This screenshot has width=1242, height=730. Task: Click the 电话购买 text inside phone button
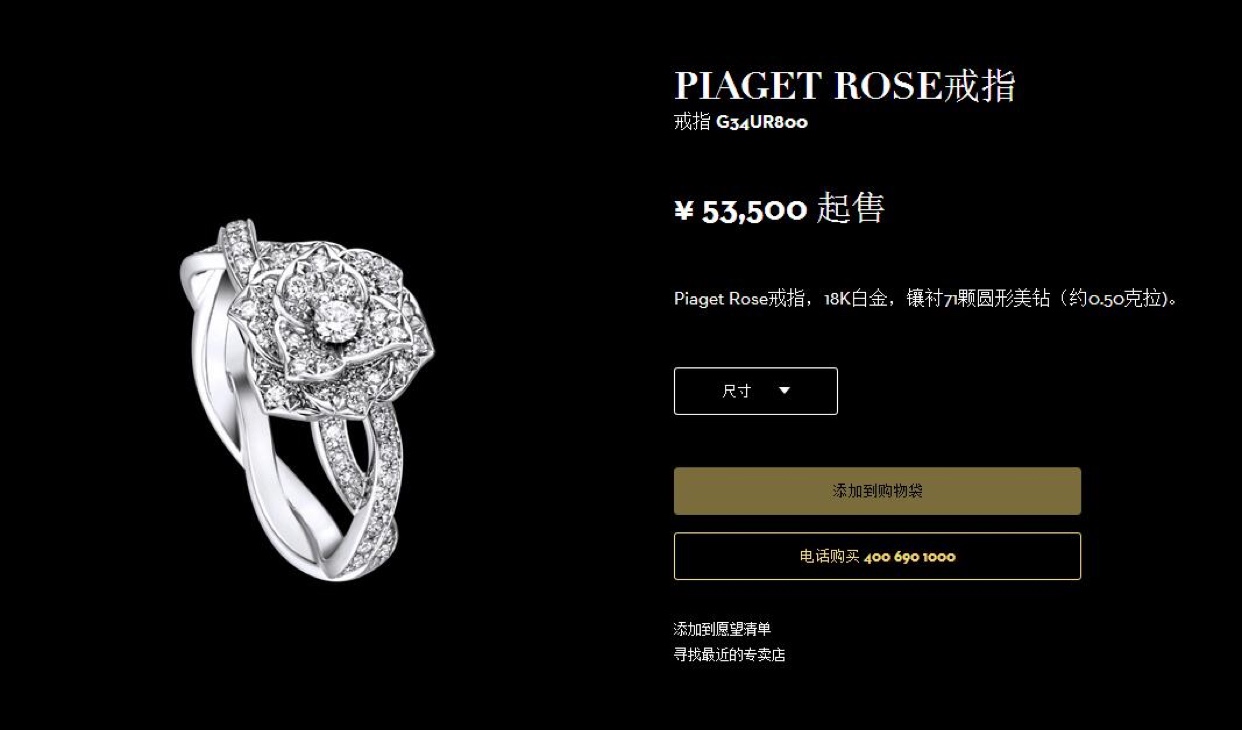pos(829,556)
